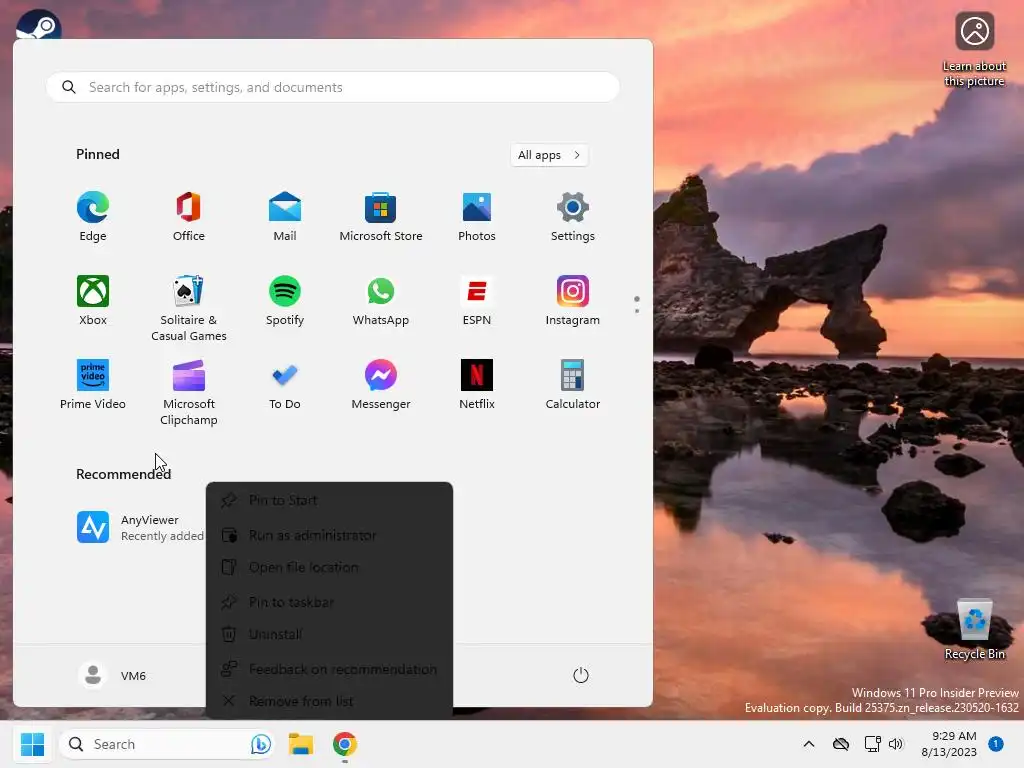Open Microsoft Clipchamp

[189, 392]
